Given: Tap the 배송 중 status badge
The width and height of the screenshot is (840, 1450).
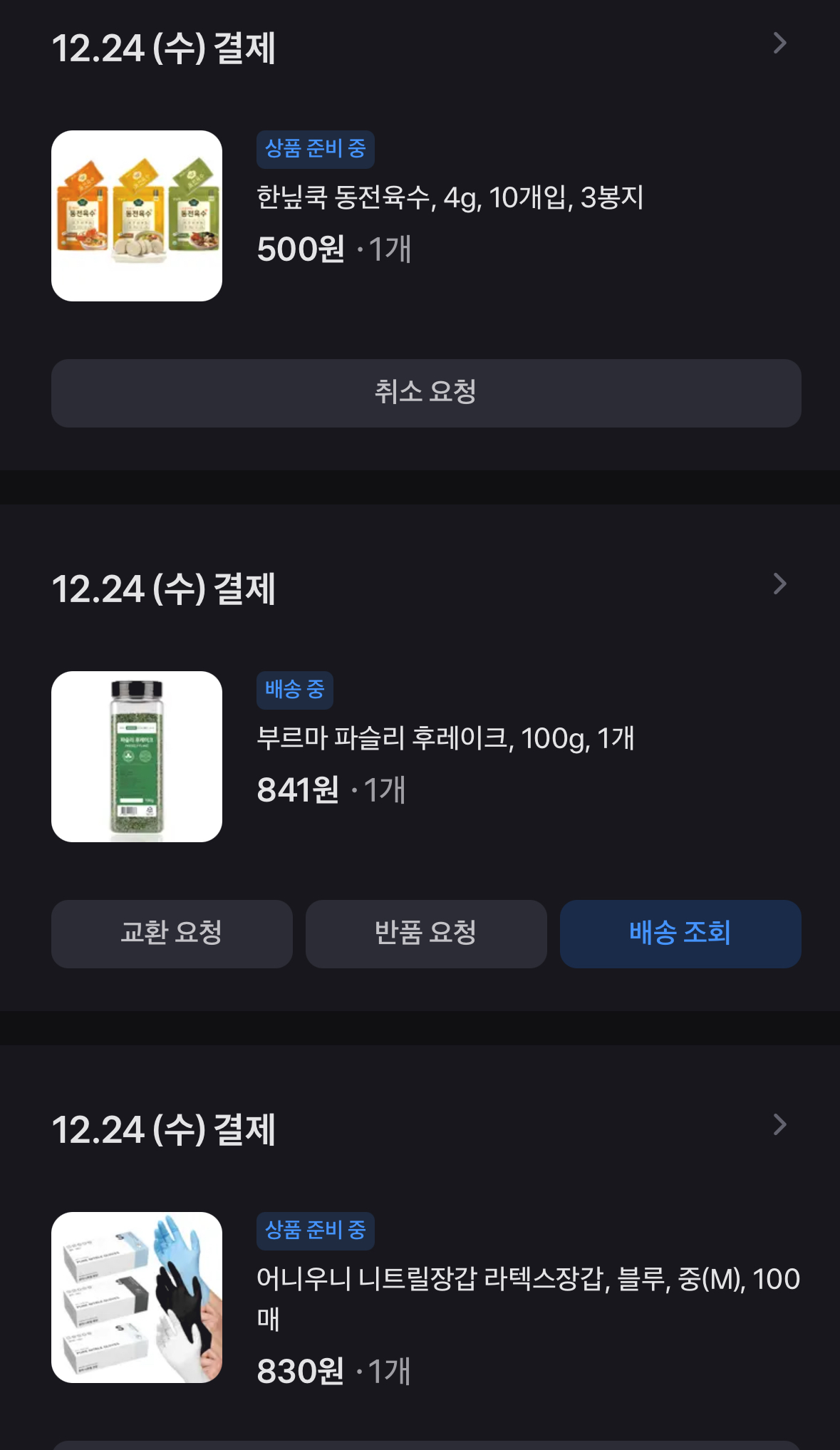Looking at the screenshot, I should click(x=294, y=690).
